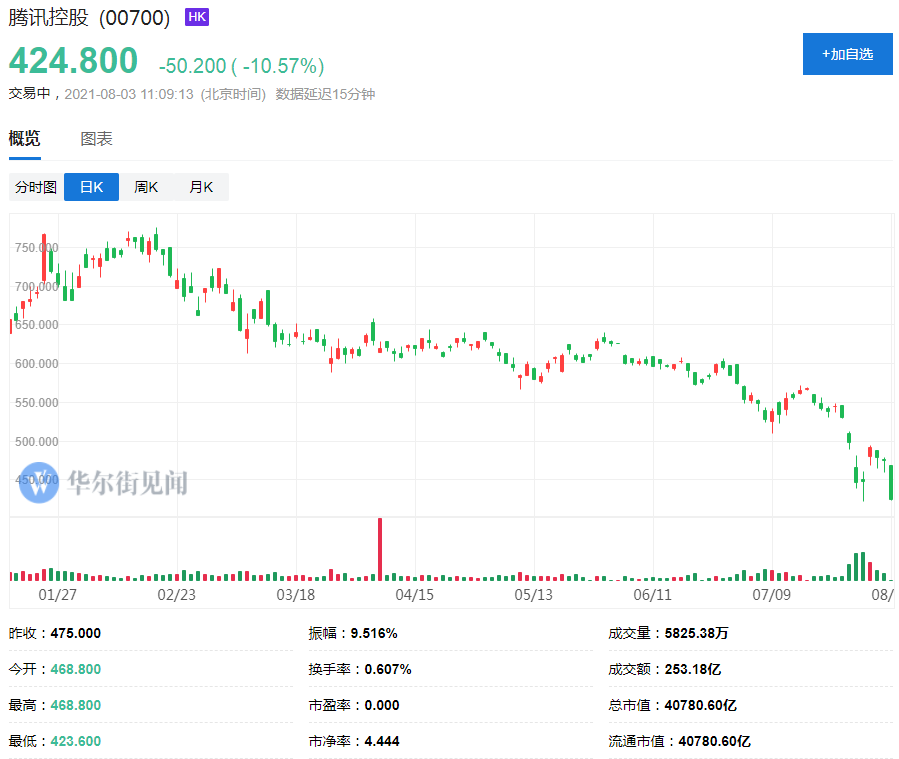Image resolution: width=899 pixels, height=759 pixels.
Task: Add stock via +加自选 button
Action: (x=847, y=54)
